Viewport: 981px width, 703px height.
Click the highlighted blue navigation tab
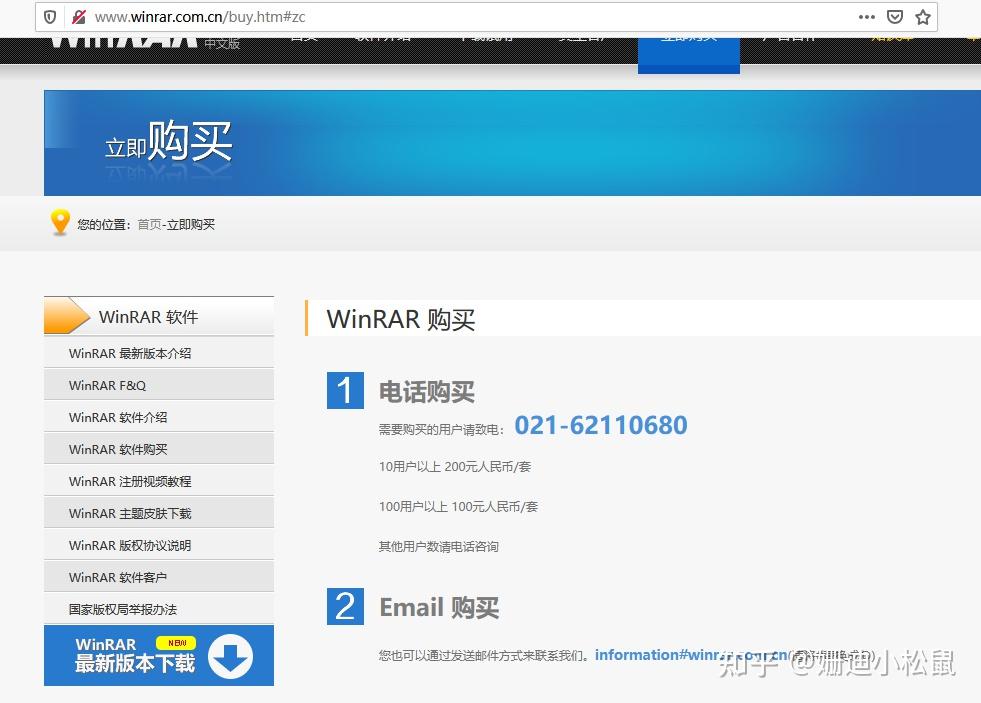pyautogui.click(x=689, y=55)
